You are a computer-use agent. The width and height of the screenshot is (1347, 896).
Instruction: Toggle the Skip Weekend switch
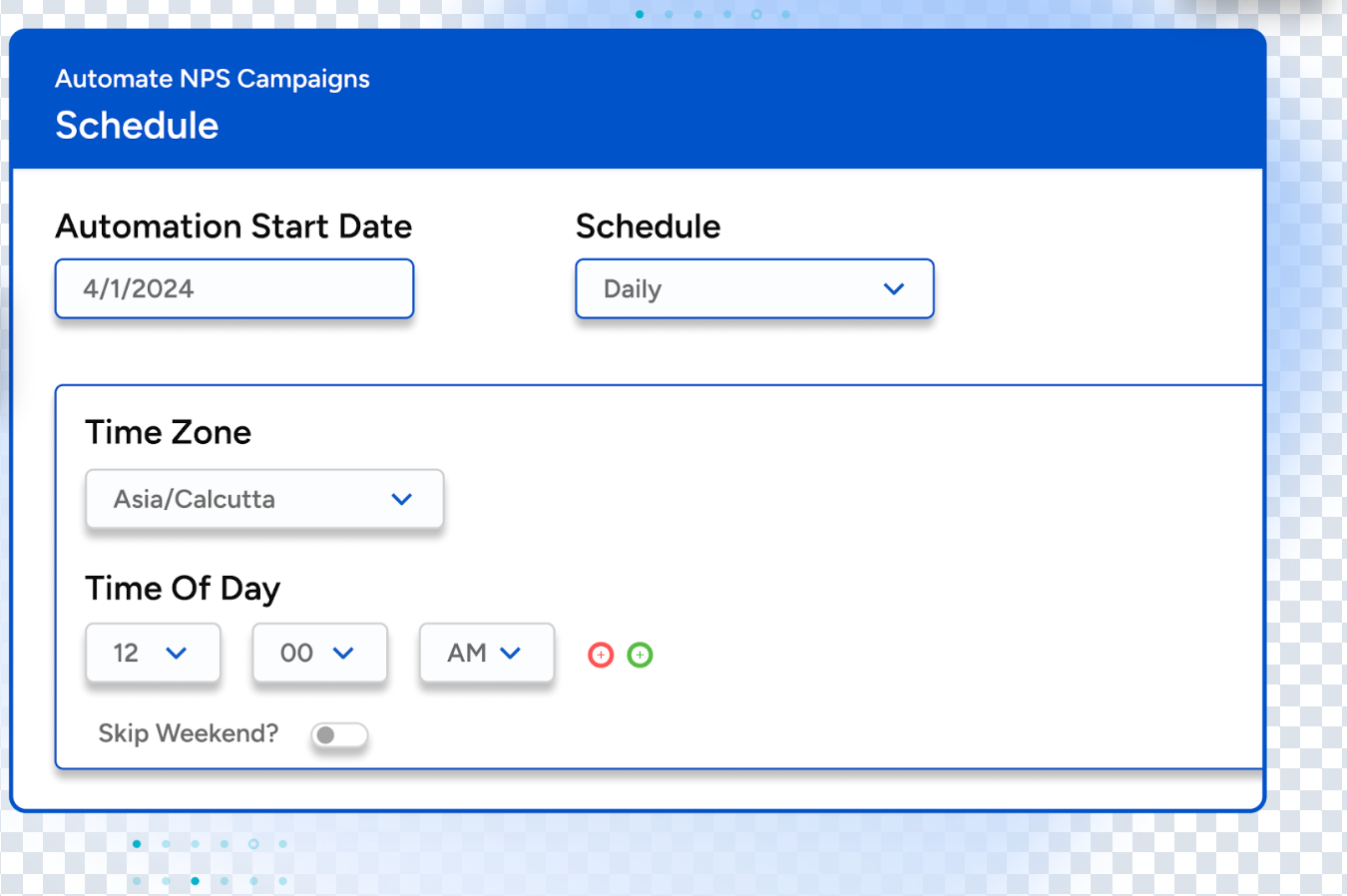tap(339, 735)
